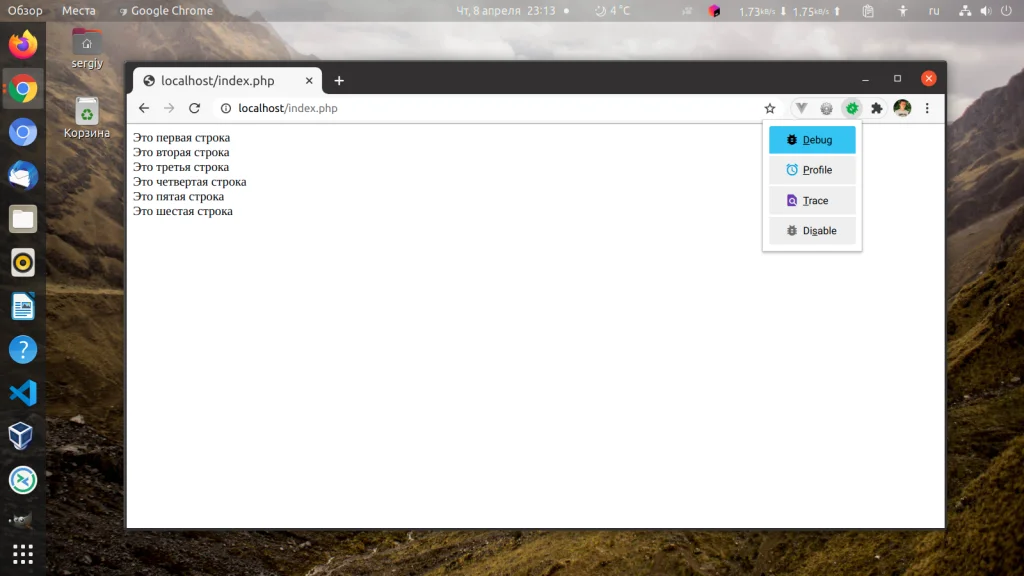Click the green Xdebug helper bug icon
Viewport: 1024px width, 576px height.
pos(852,108)
